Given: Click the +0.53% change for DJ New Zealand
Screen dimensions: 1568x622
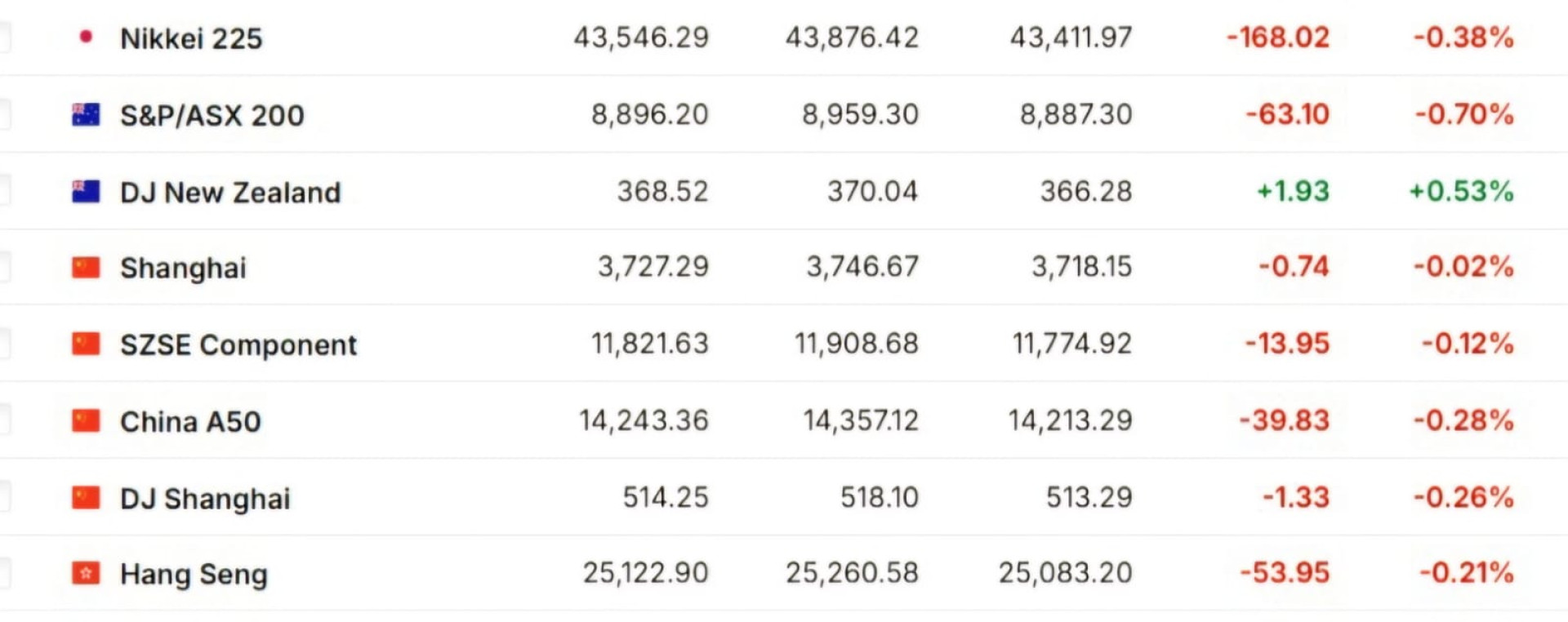Looking at the screenshot, I should click(1461, 191).
